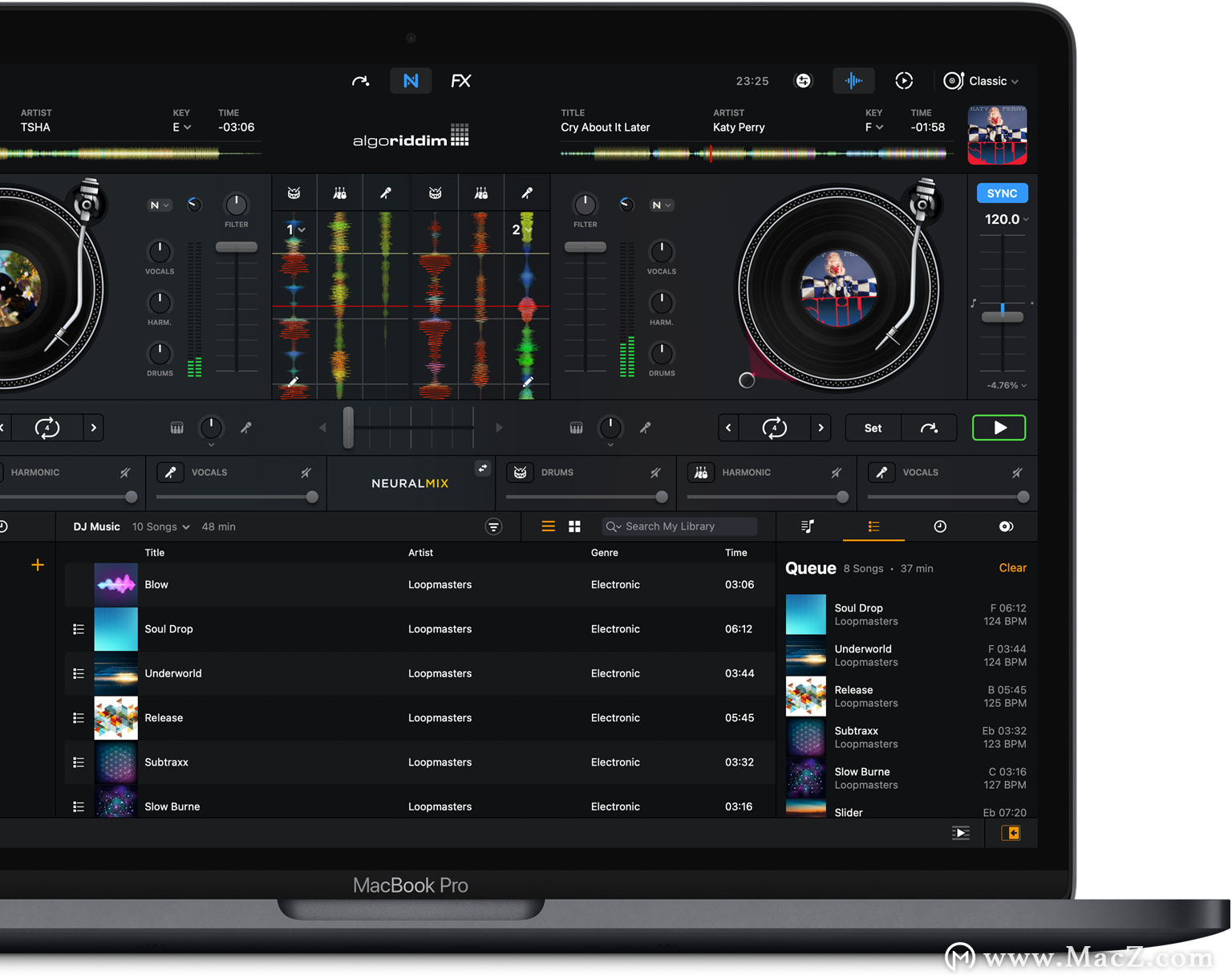Open the FX panel
1232x979 pixels.
click(x=460, y=81)
